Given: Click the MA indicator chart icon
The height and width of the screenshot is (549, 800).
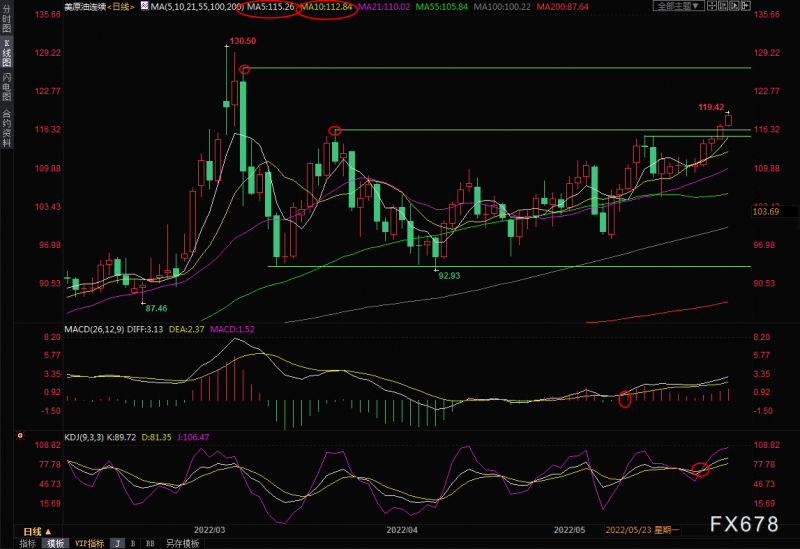Looking at the screenshot, I should [144, 6].
